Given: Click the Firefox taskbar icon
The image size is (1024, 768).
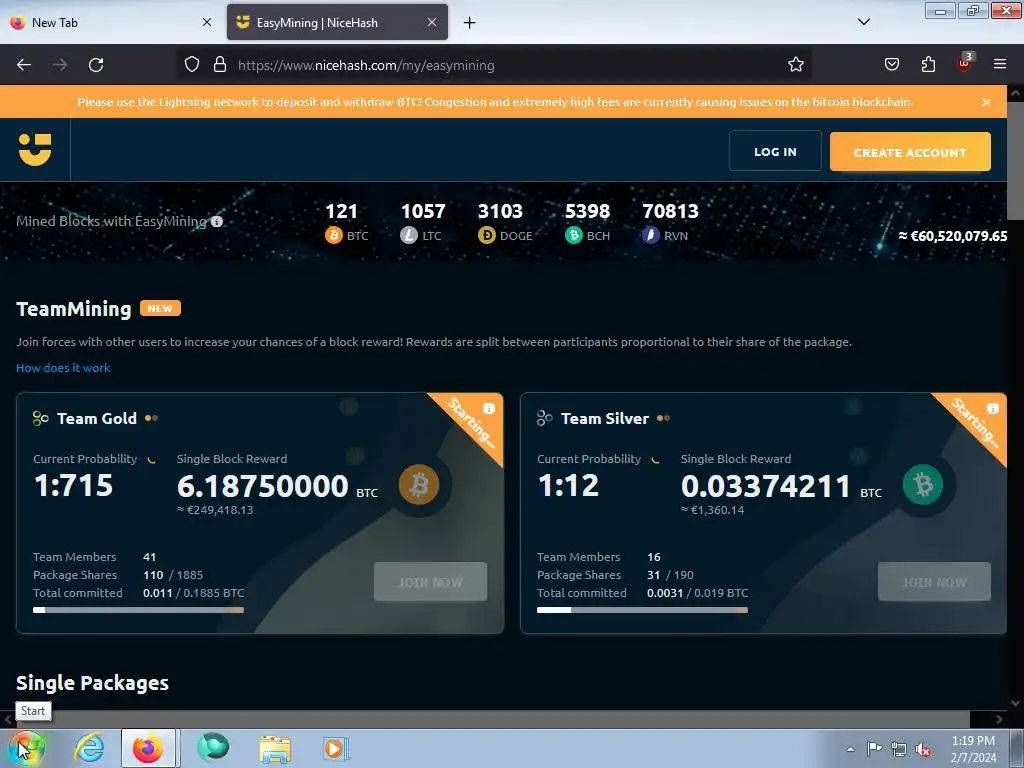Looking at the screenshot, I should pos(148,748).
